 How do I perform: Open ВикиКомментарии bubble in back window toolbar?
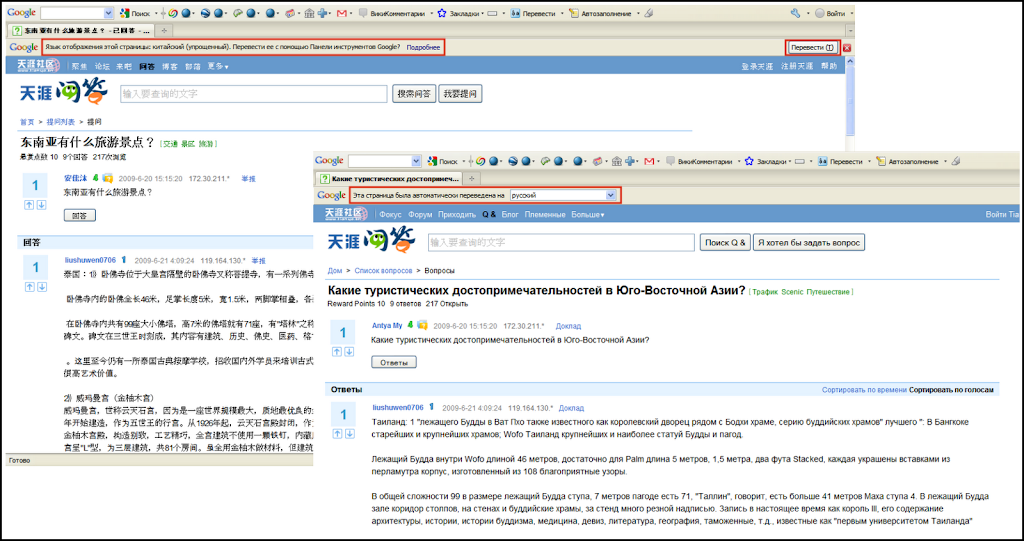pyautogui.click(x=363, y=13)
